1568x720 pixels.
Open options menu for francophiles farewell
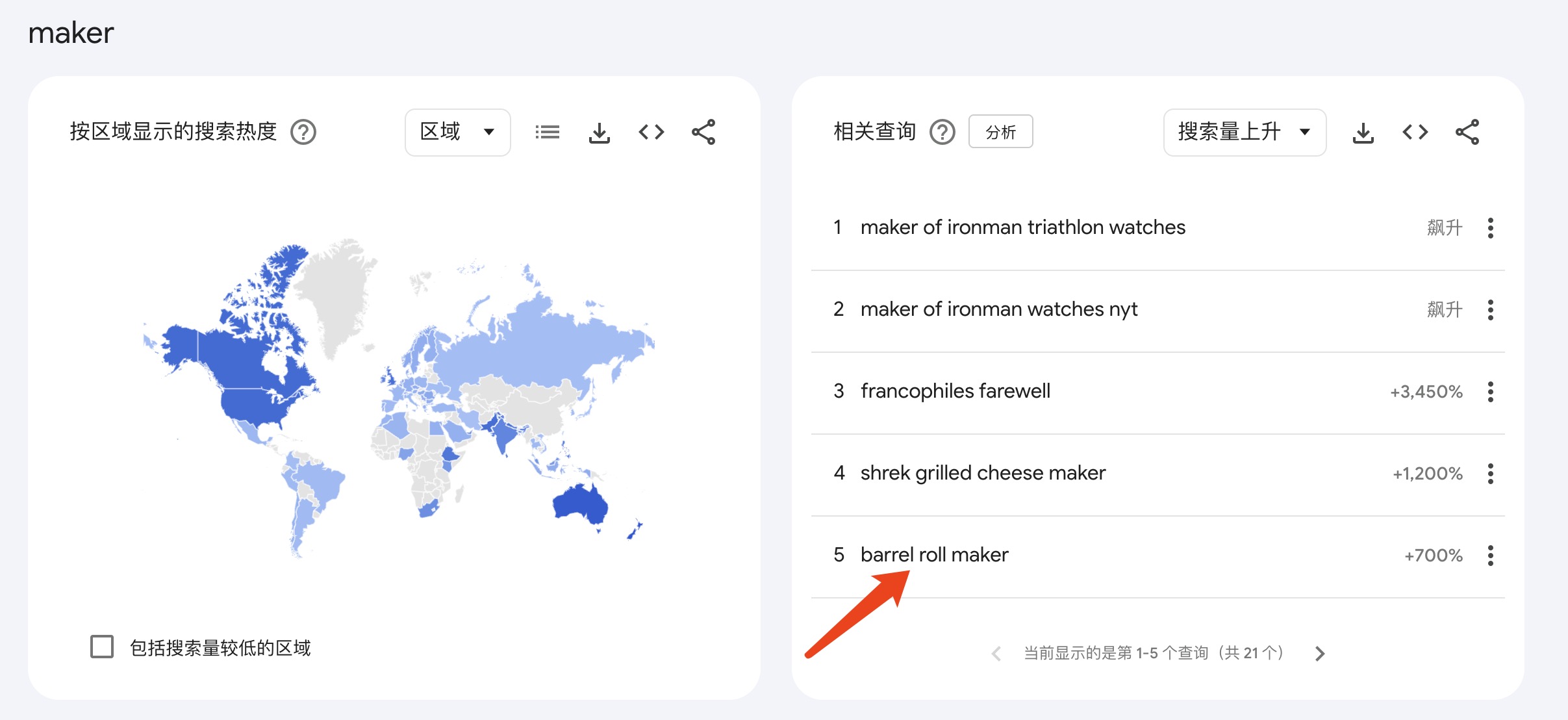tap(1491, 392)
